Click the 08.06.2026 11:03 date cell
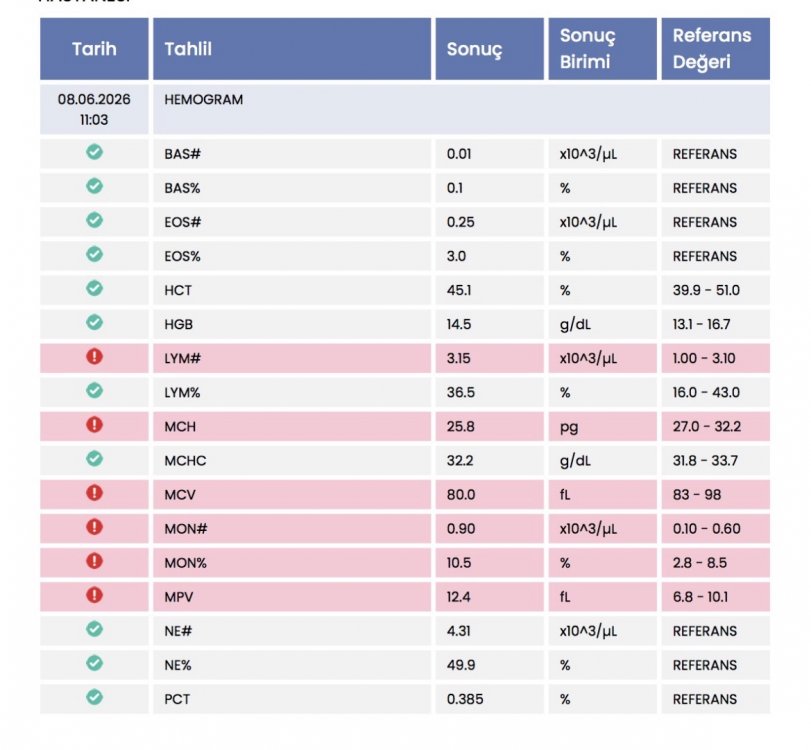The image size is (811, 750). [x=94, y=110]
